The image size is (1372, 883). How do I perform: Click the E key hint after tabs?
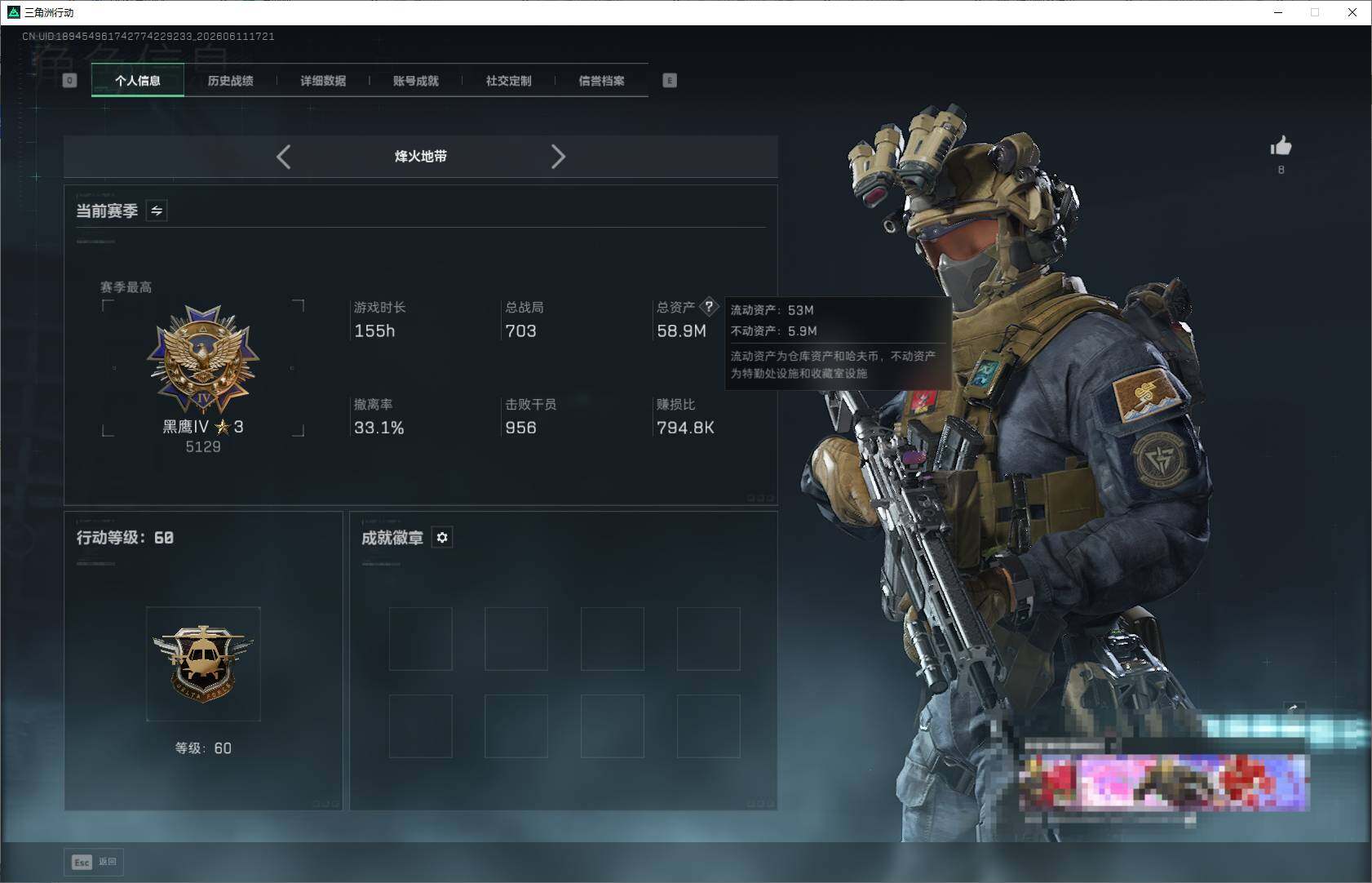(x=670, y=80)
